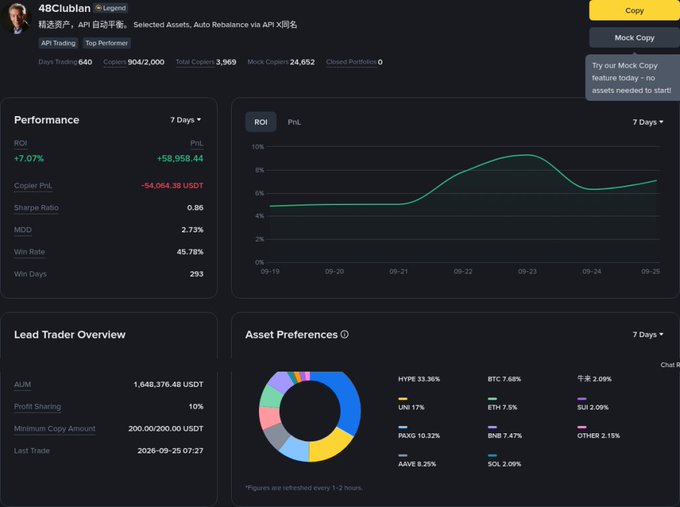Click the Mock Copy button
The image size is (680, 507).
click(x=634, y=38)
